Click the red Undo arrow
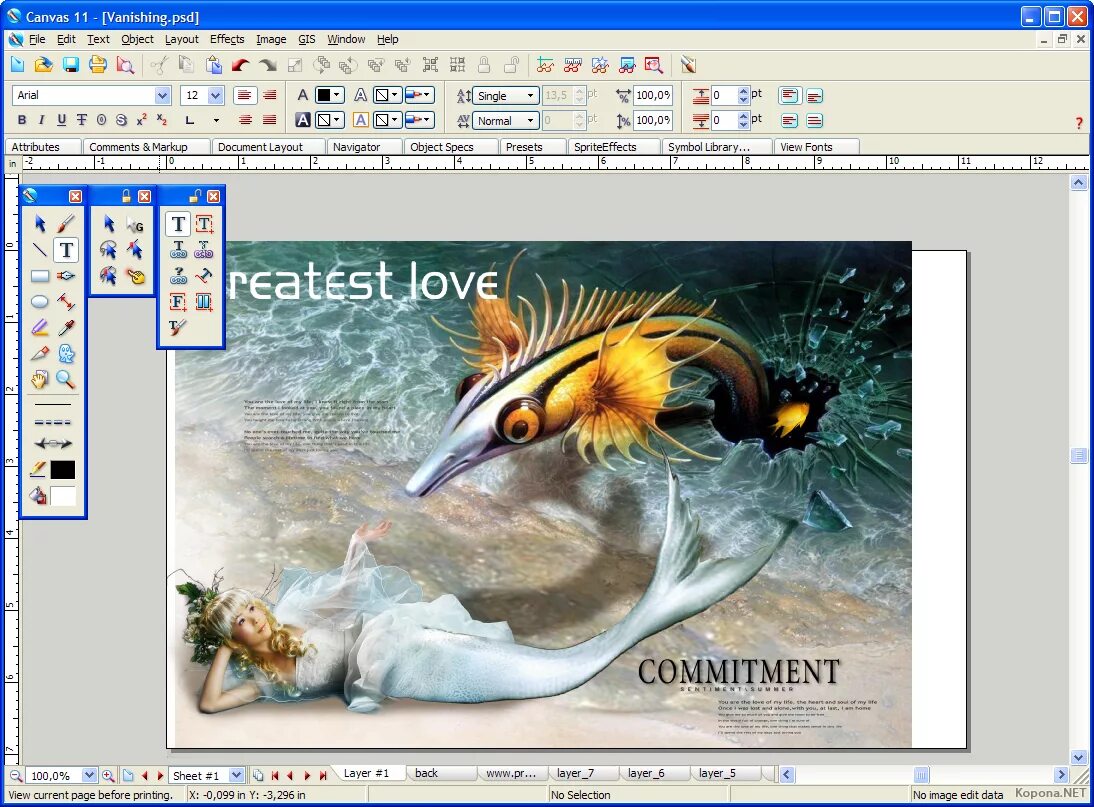The image size is (1094, 807). click(x=241, y=65)
